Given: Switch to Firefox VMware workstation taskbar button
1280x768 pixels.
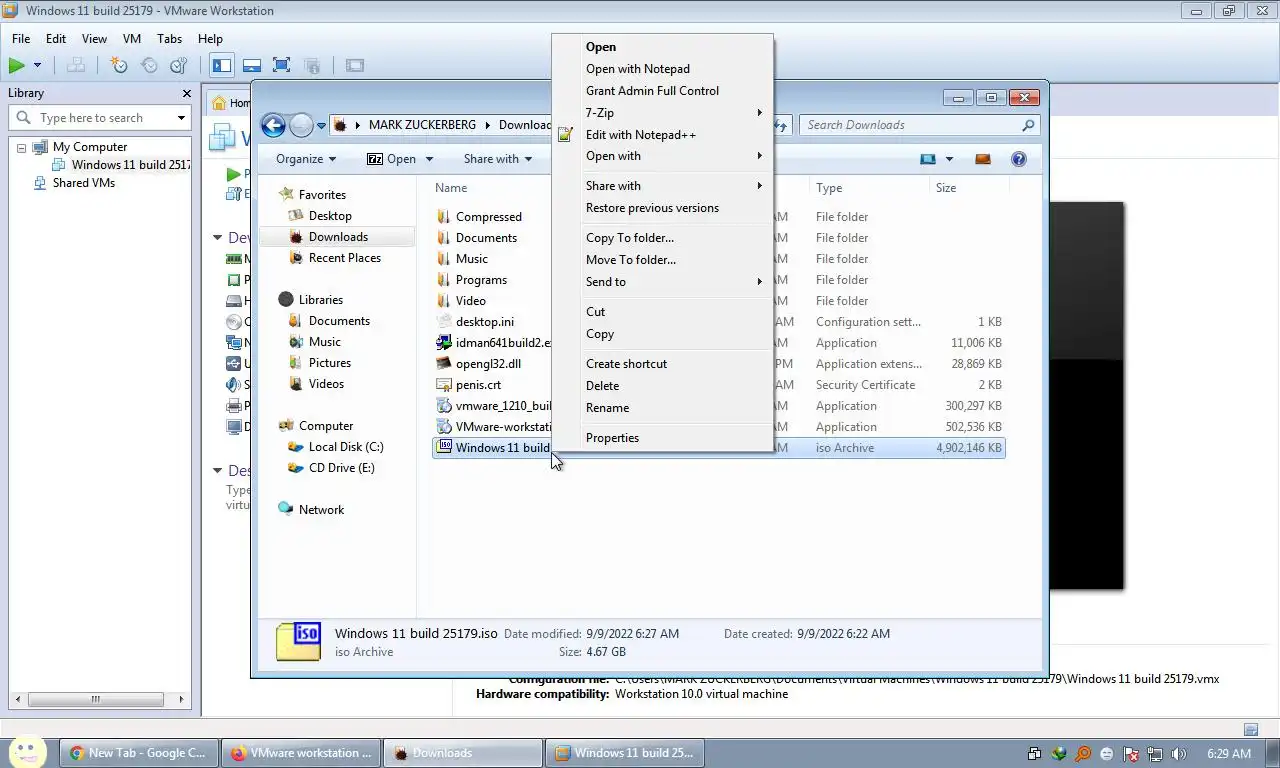Looking at the screenshot, I should click(301, 753).
